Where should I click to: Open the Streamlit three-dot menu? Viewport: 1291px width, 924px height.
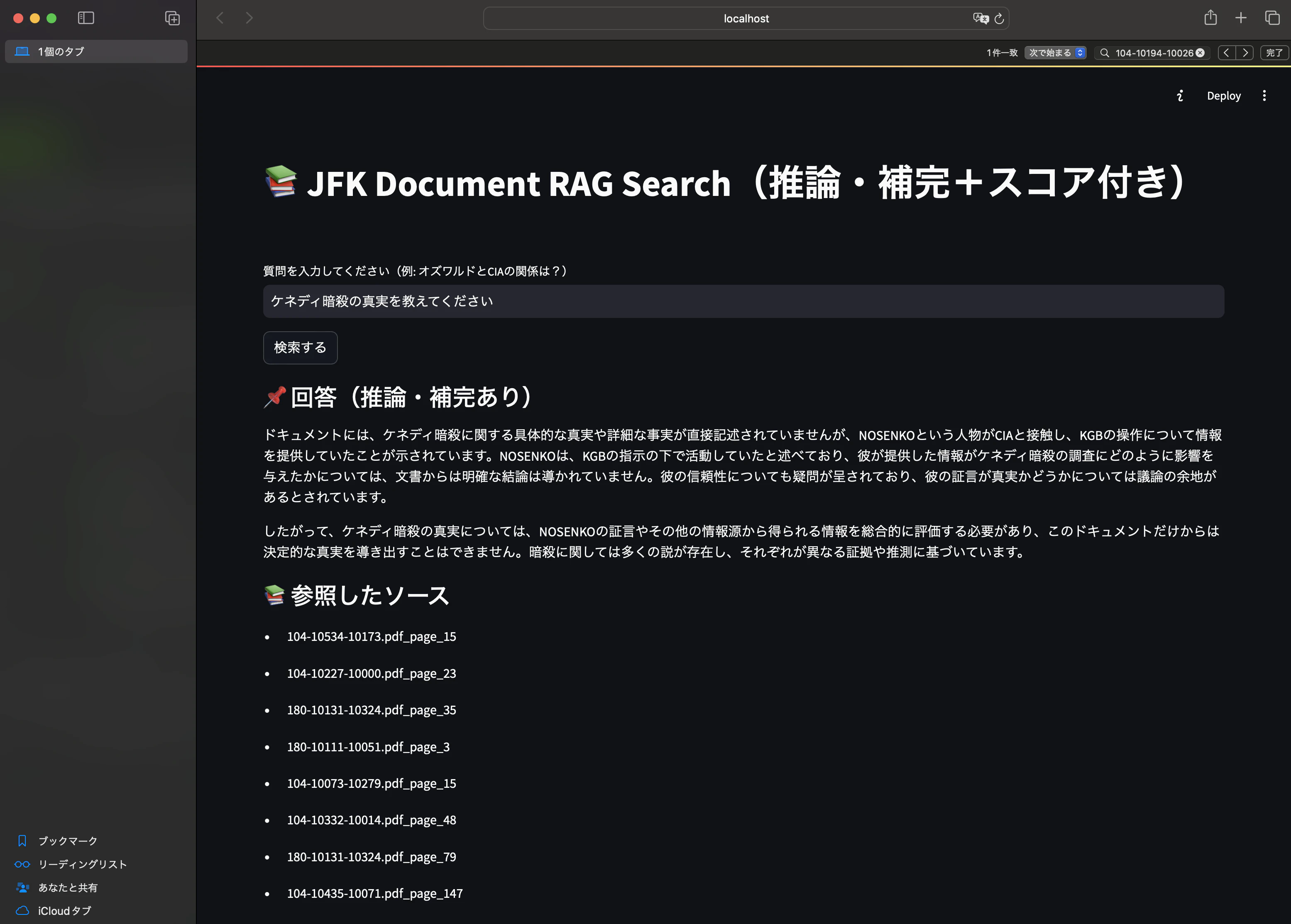1264,95
